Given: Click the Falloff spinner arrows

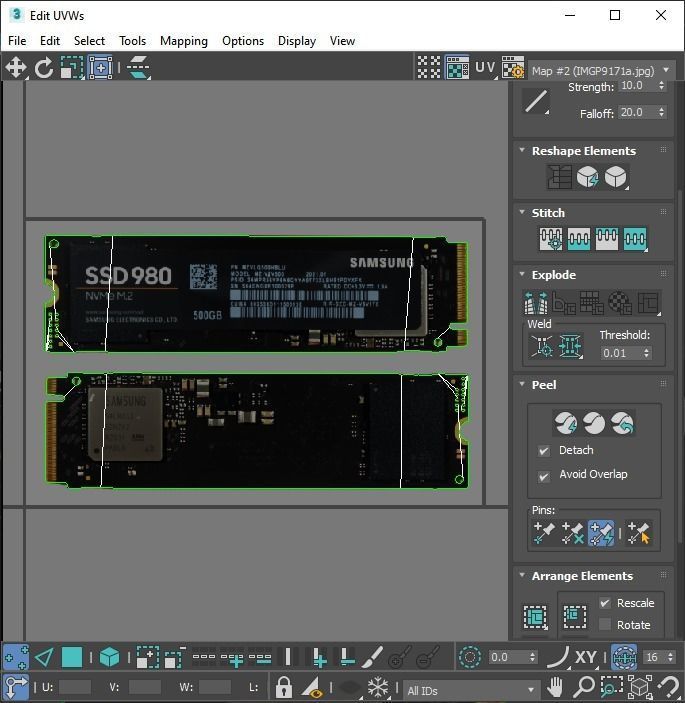Looking at the screenshot, I should coord(661,112).
